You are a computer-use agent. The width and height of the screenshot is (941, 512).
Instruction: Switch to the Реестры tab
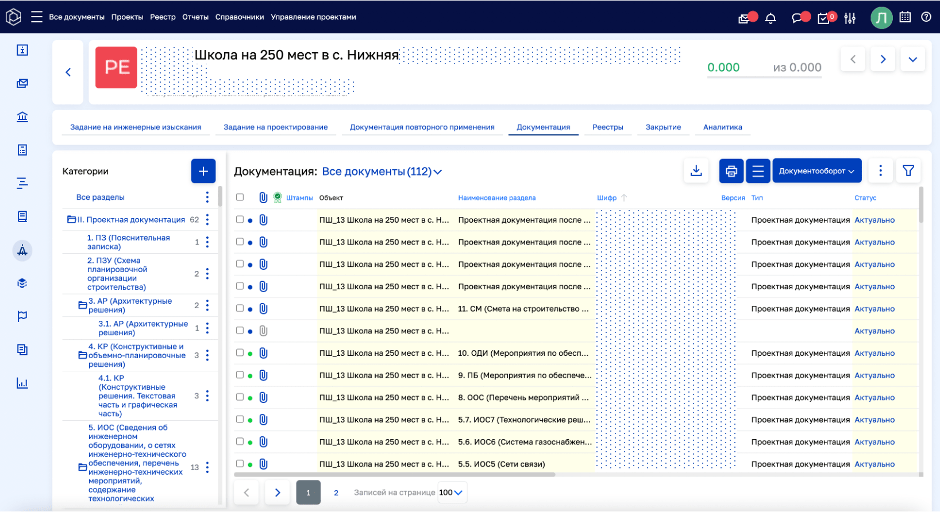(x=607, y=128)
